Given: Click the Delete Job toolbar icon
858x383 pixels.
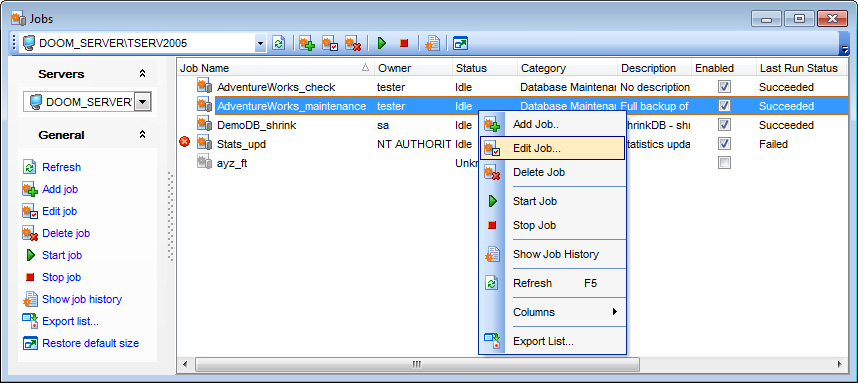Looking at the screenshot, I should click(353, 43).
